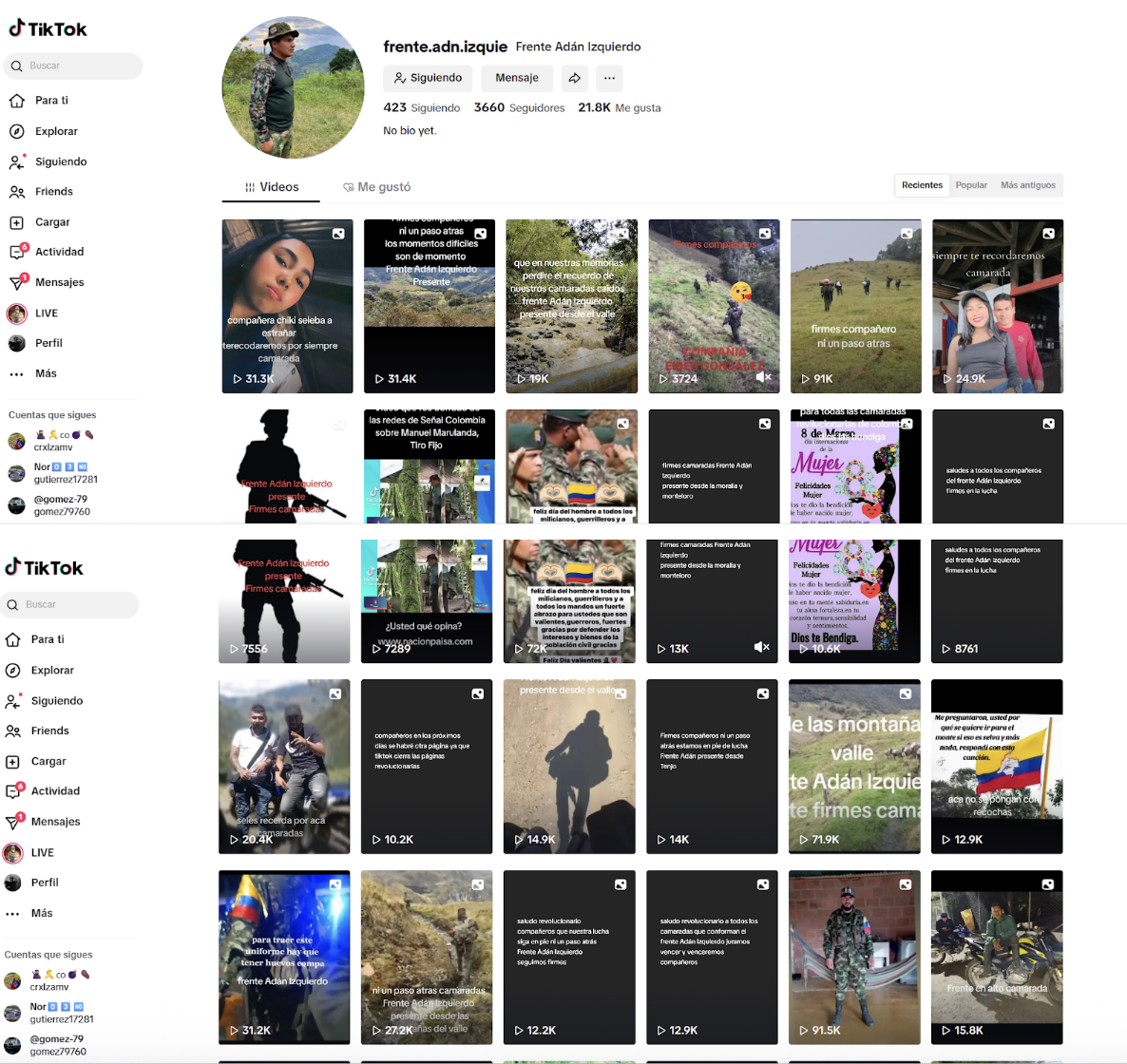
Task: Open the three-dot more options menu on profile
Action: click(609, 78)
